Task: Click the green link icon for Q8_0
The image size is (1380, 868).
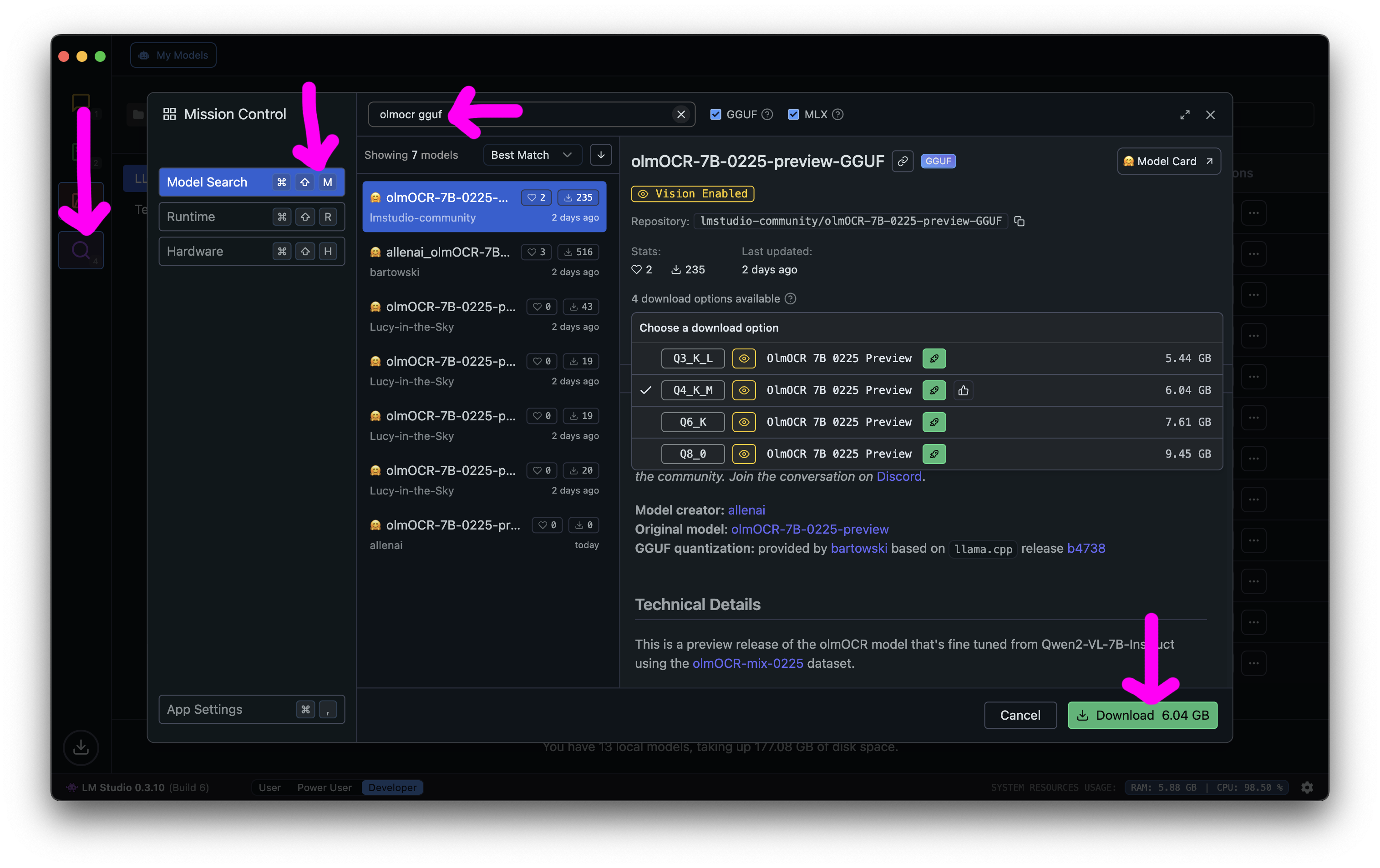Action: (x=934, y=454)
